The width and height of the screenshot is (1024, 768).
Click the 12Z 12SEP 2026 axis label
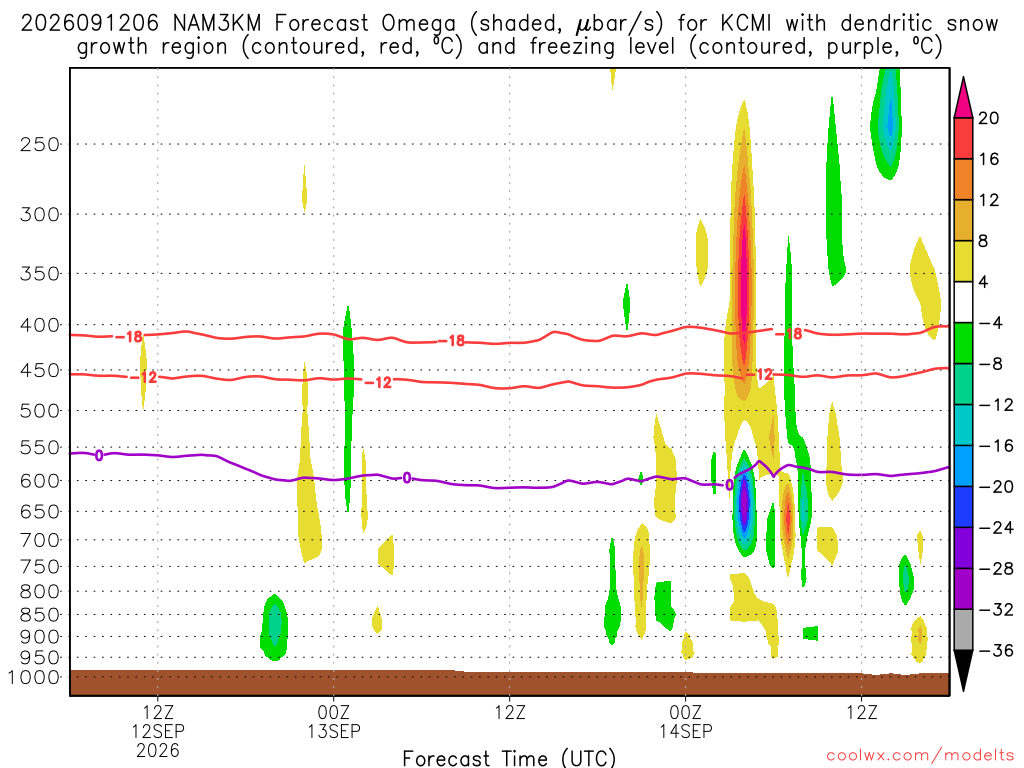pos(158,731)
